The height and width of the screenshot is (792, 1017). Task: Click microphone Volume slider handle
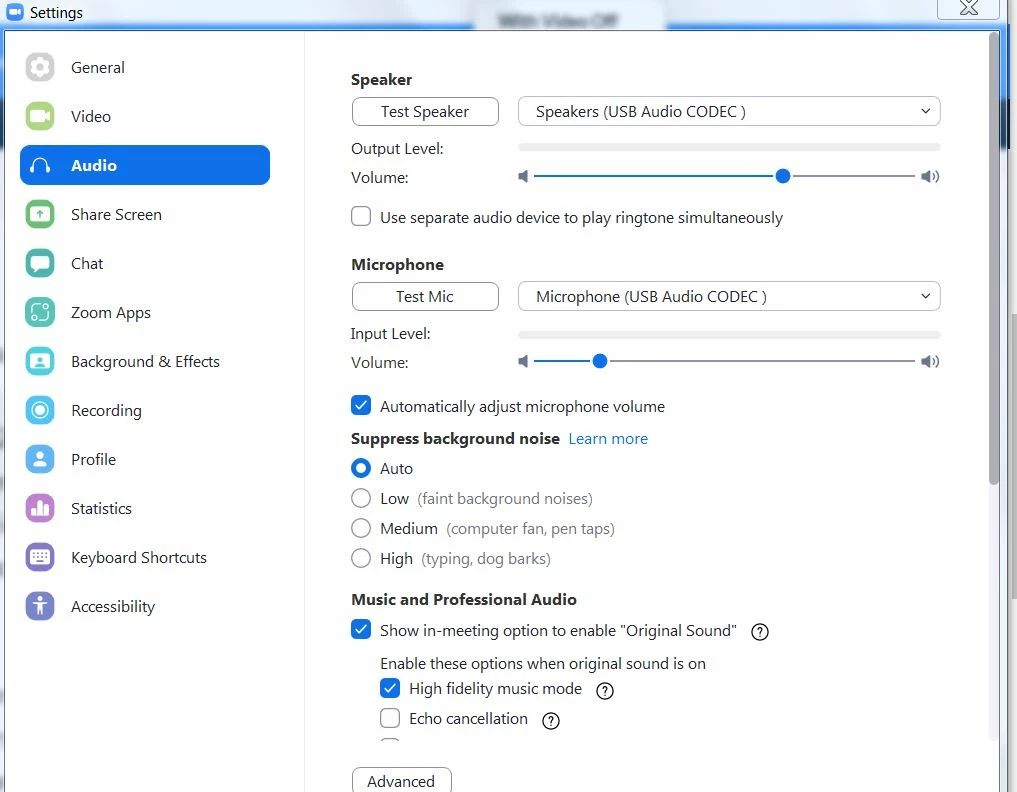click(x=600, y=361)
